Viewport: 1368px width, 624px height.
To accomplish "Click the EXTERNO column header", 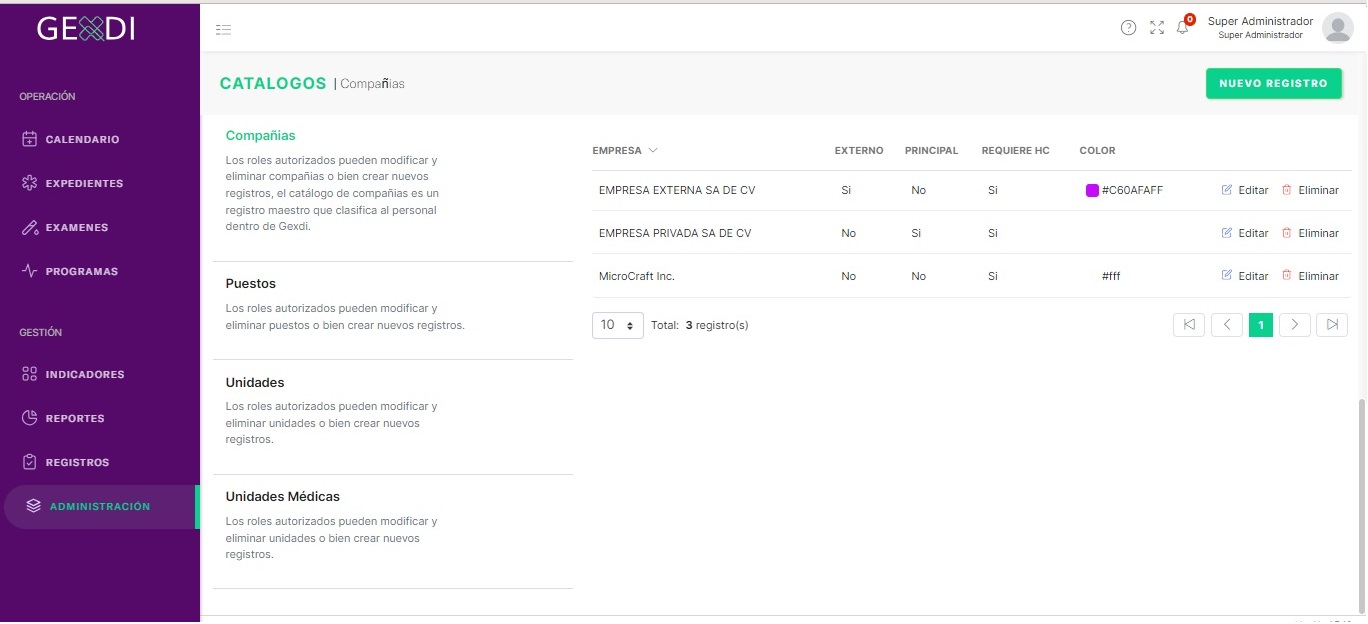I will (859, 151).
